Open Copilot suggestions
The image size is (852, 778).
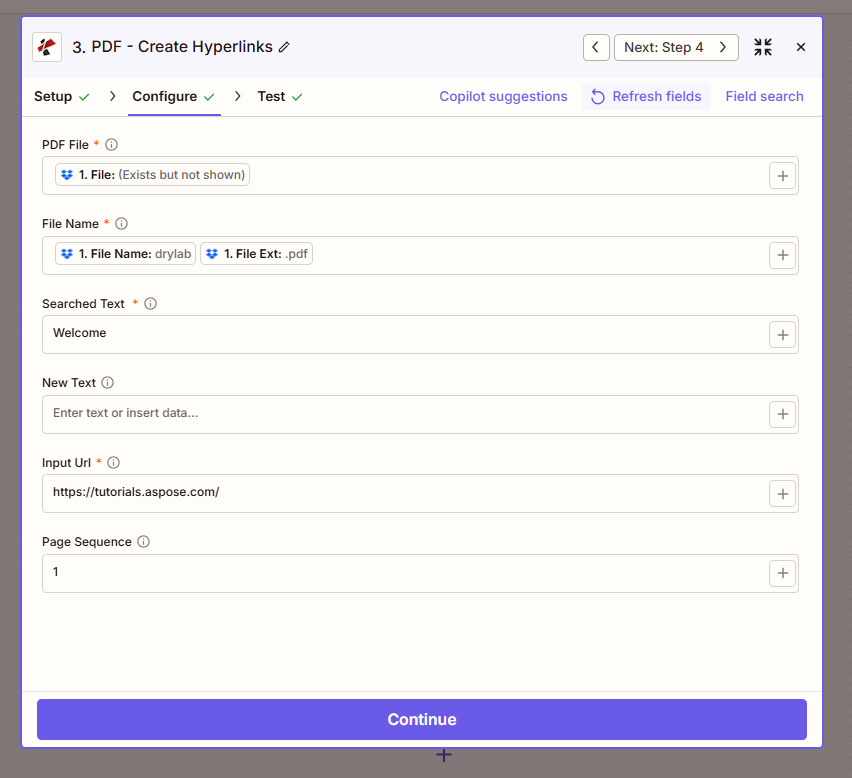tap(503, 97)
